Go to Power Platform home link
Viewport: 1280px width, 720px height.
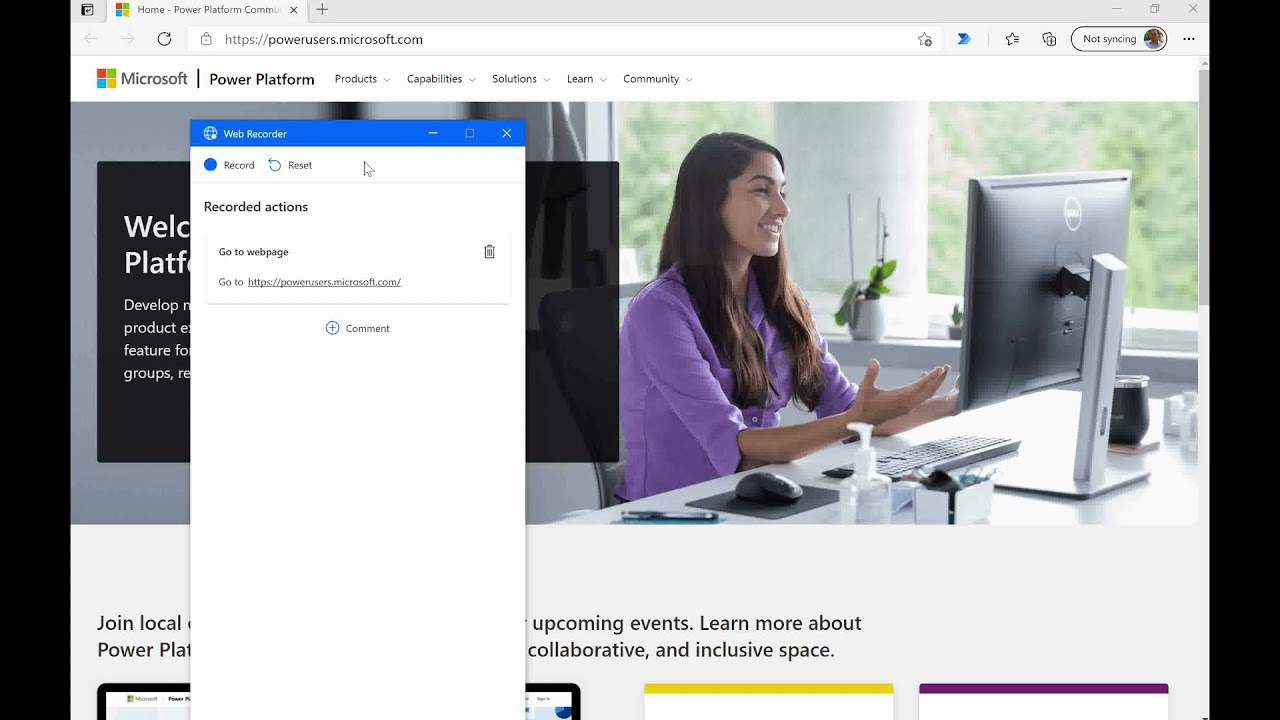point(262,79)
